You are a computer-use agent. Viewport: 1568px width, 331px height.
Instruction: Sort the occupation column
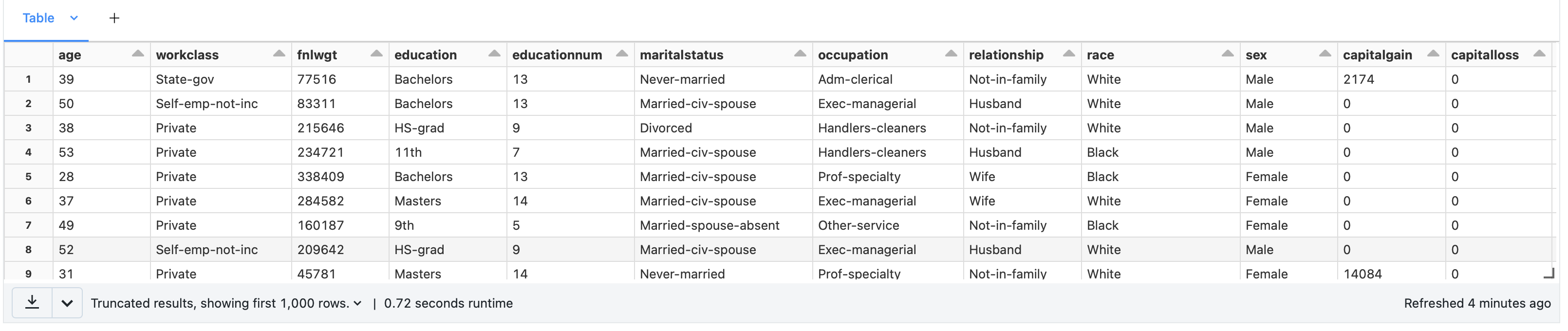coord(950,54)
